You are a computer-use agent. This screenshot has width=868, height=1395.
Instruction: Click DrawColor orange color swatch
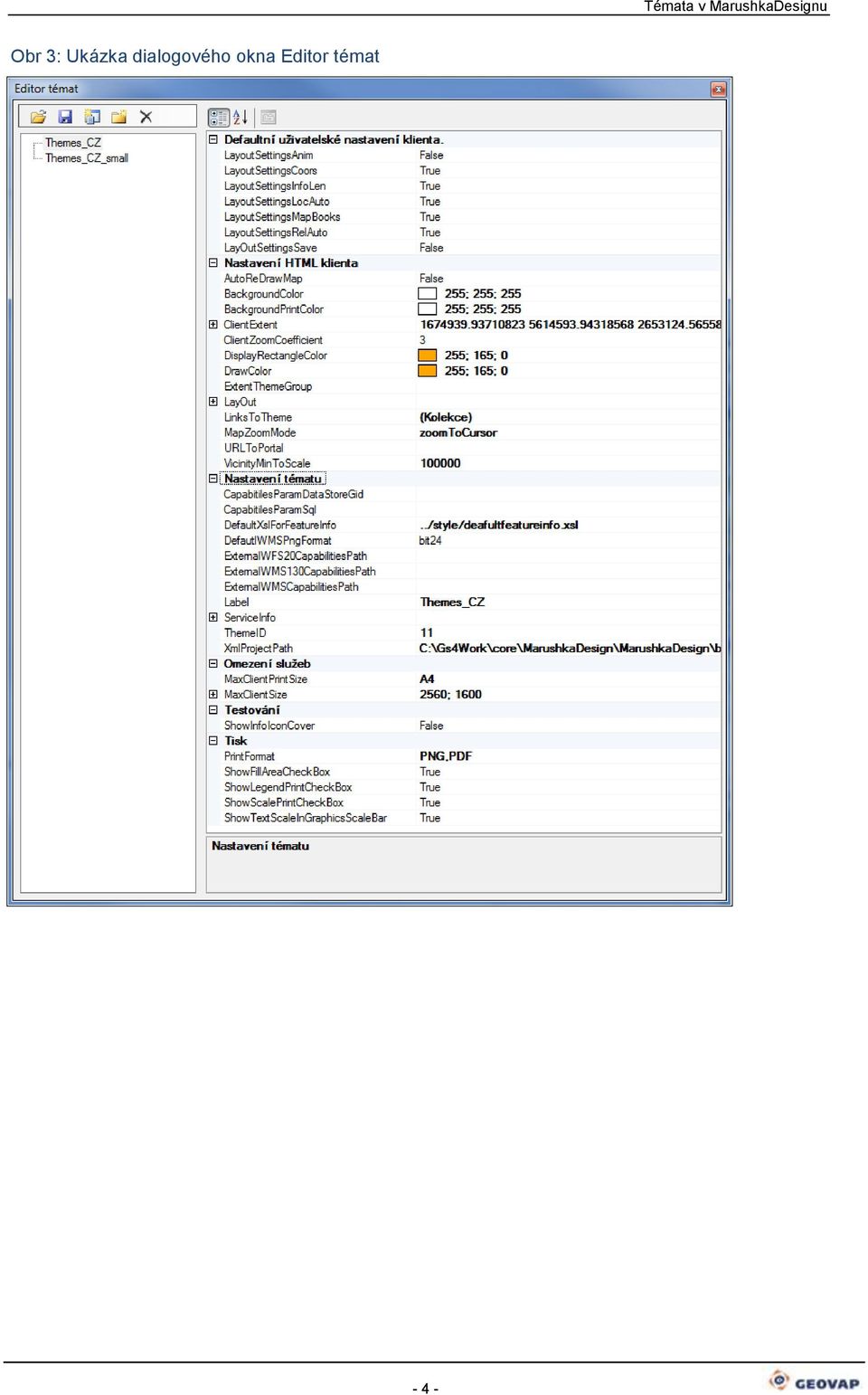428,371
